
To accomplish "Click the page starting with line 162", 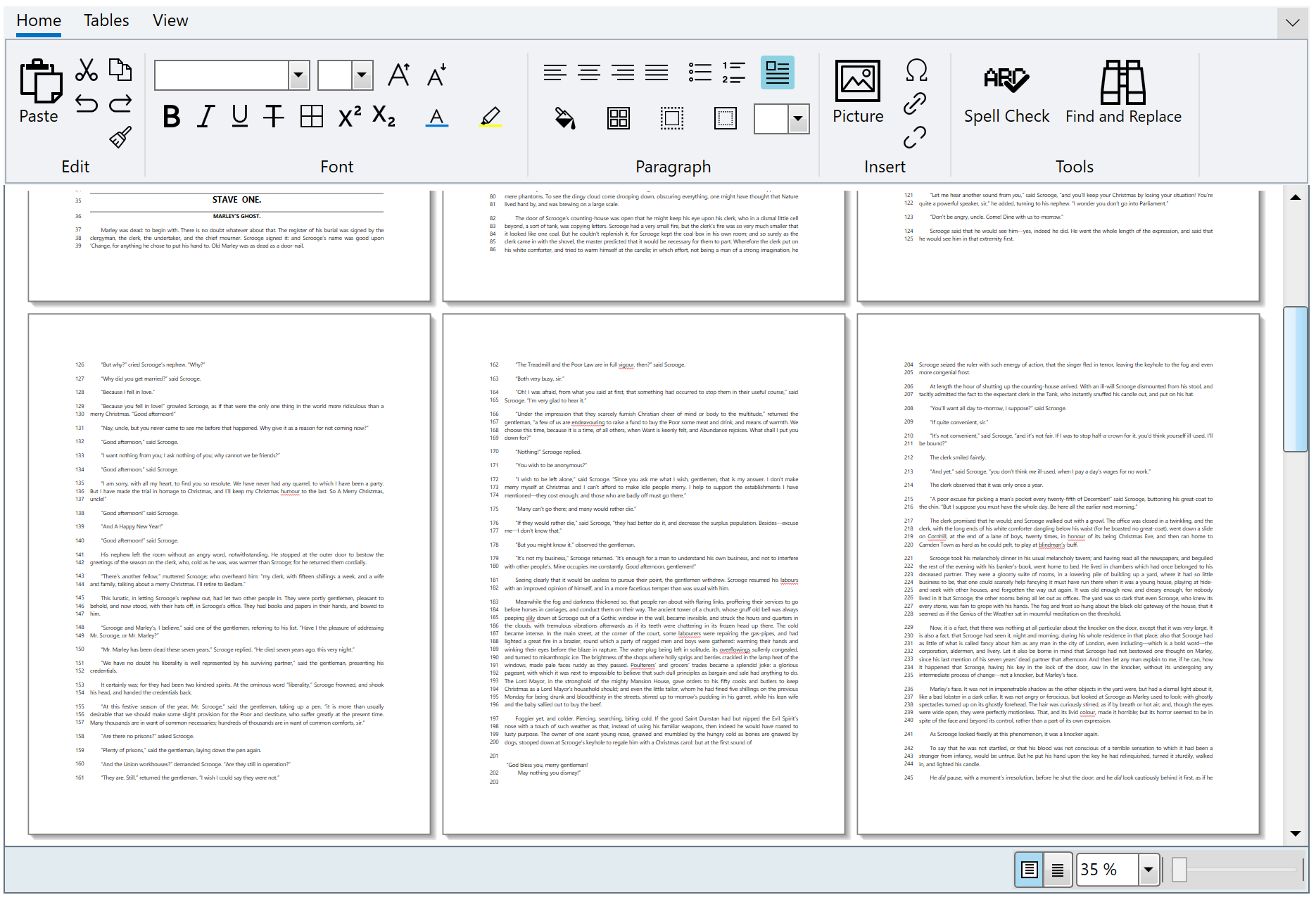I will coord(644,574).
